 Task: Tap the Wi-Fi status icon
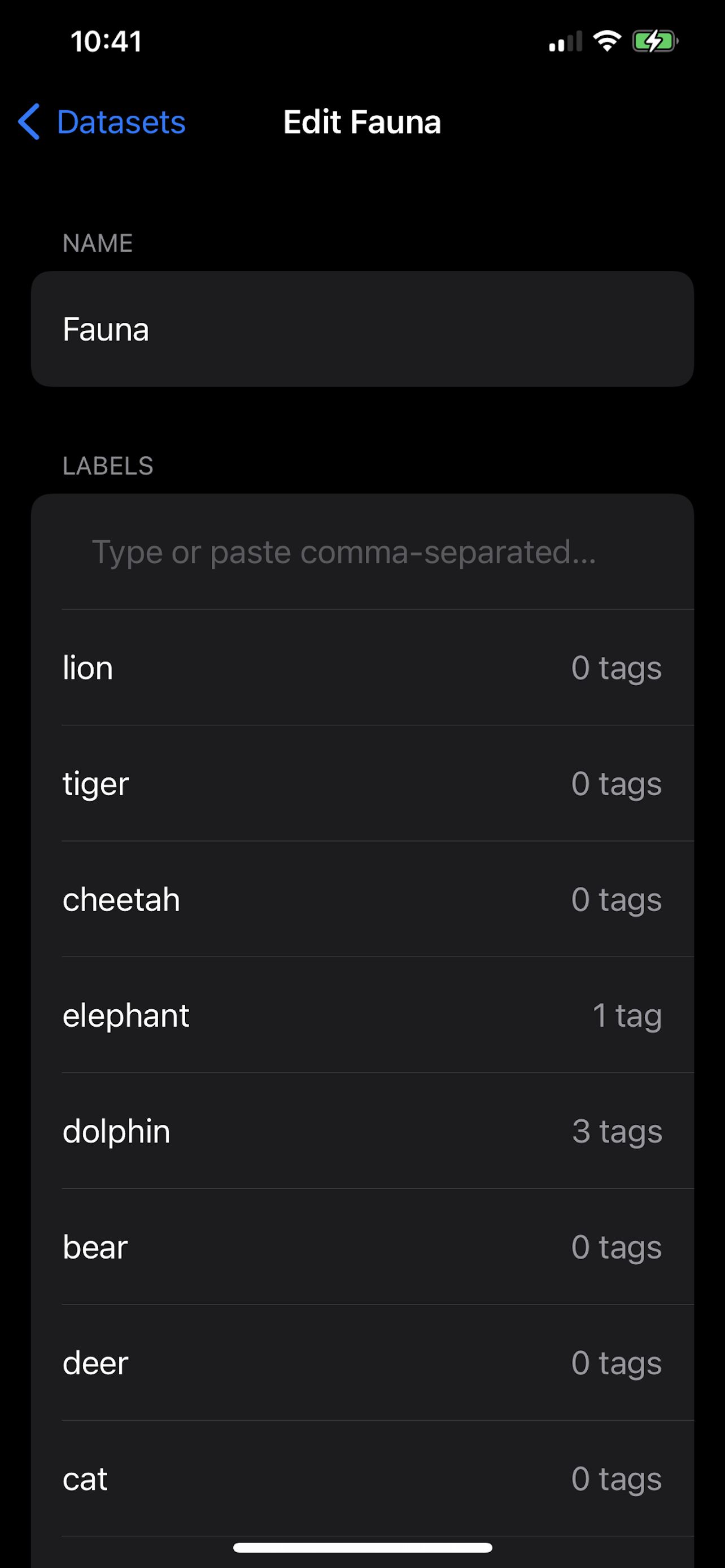click(607, 41)
